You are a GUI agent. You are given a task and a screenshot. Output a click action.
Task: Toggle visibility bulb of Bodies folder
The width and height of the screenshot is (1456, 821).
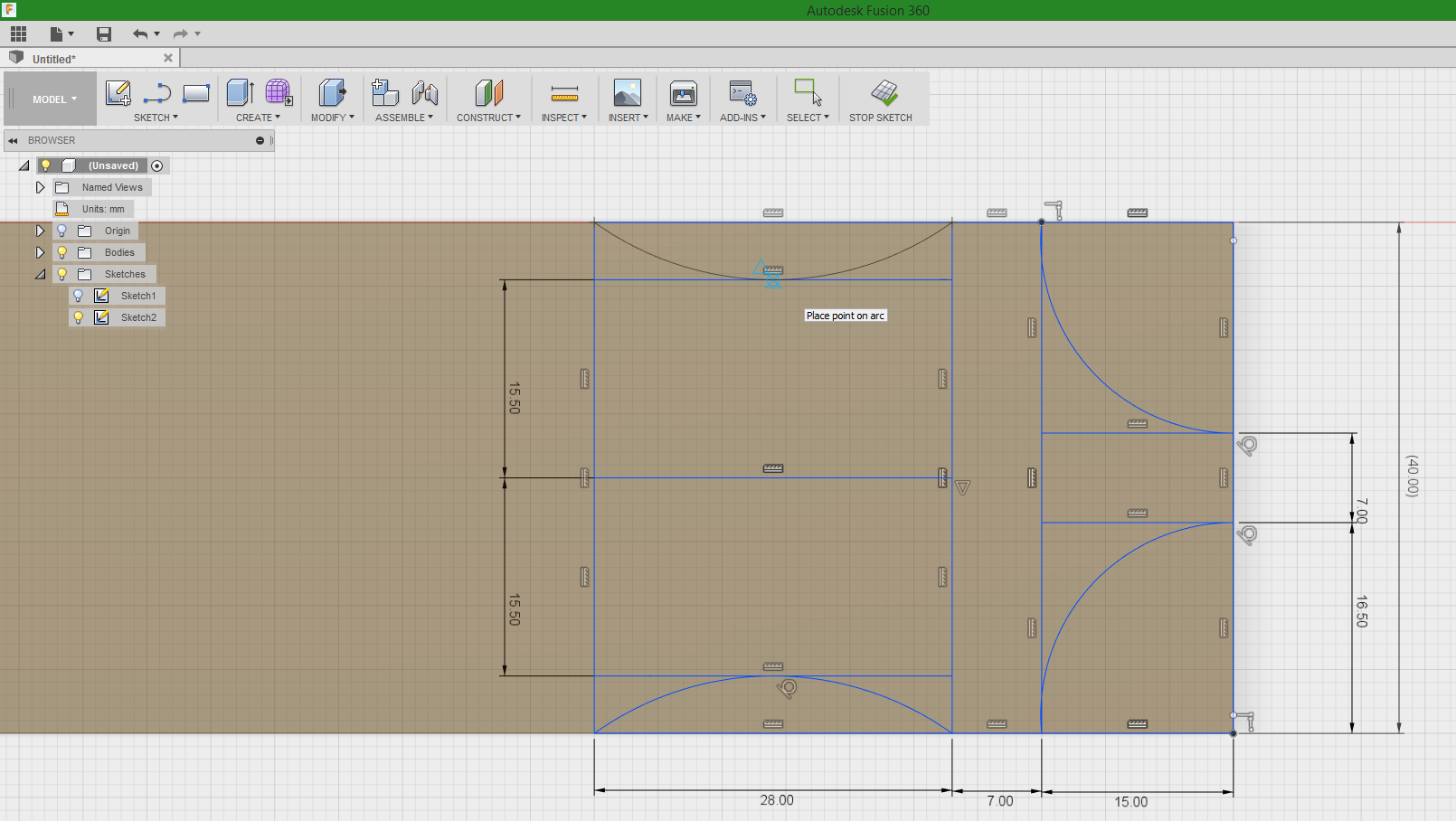[x=62, y=252]
